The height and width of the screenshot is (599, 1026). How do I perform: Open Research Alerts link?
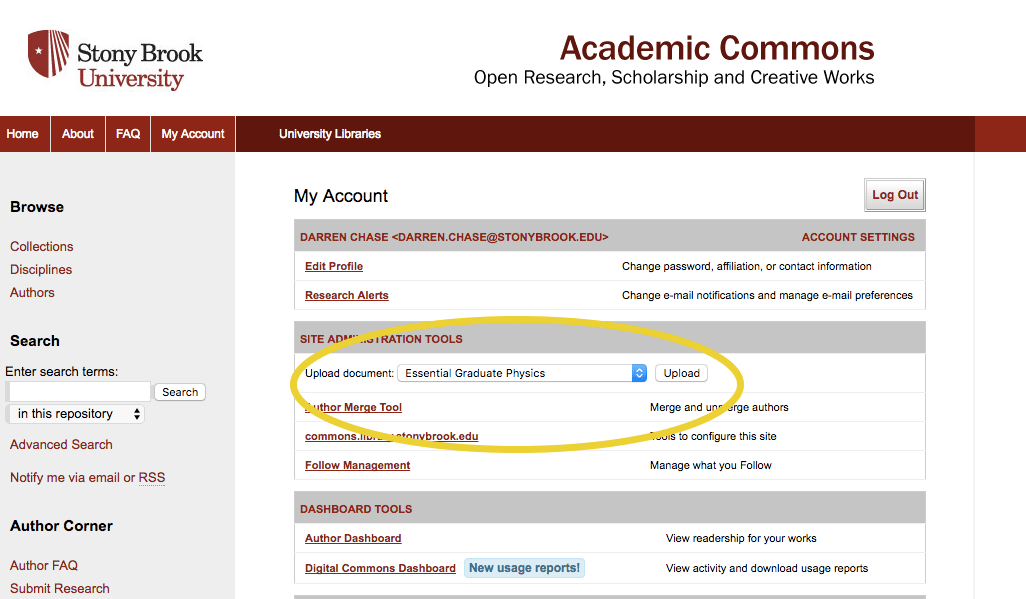[x=347, y=295]
